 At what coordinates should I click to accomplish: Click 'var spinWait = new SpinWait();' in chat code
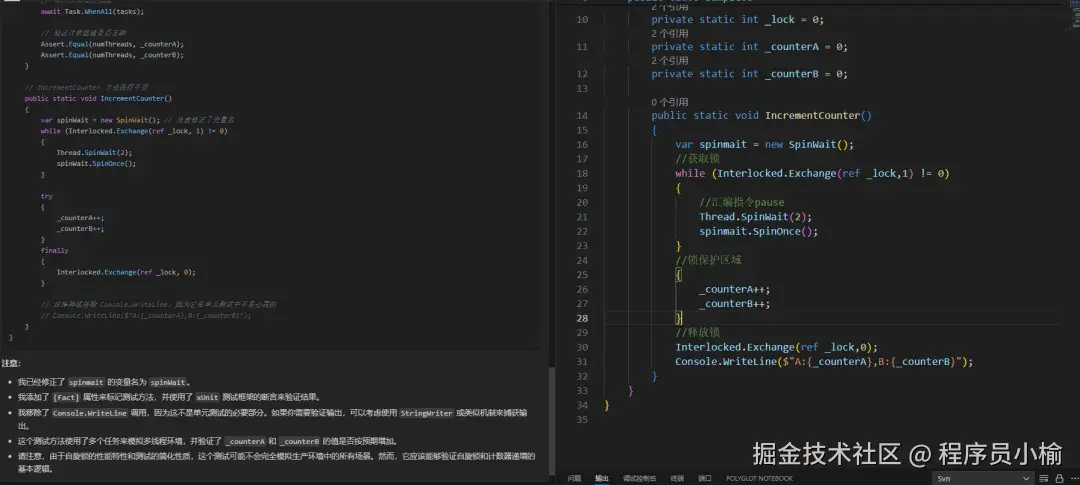coord(100,120)
